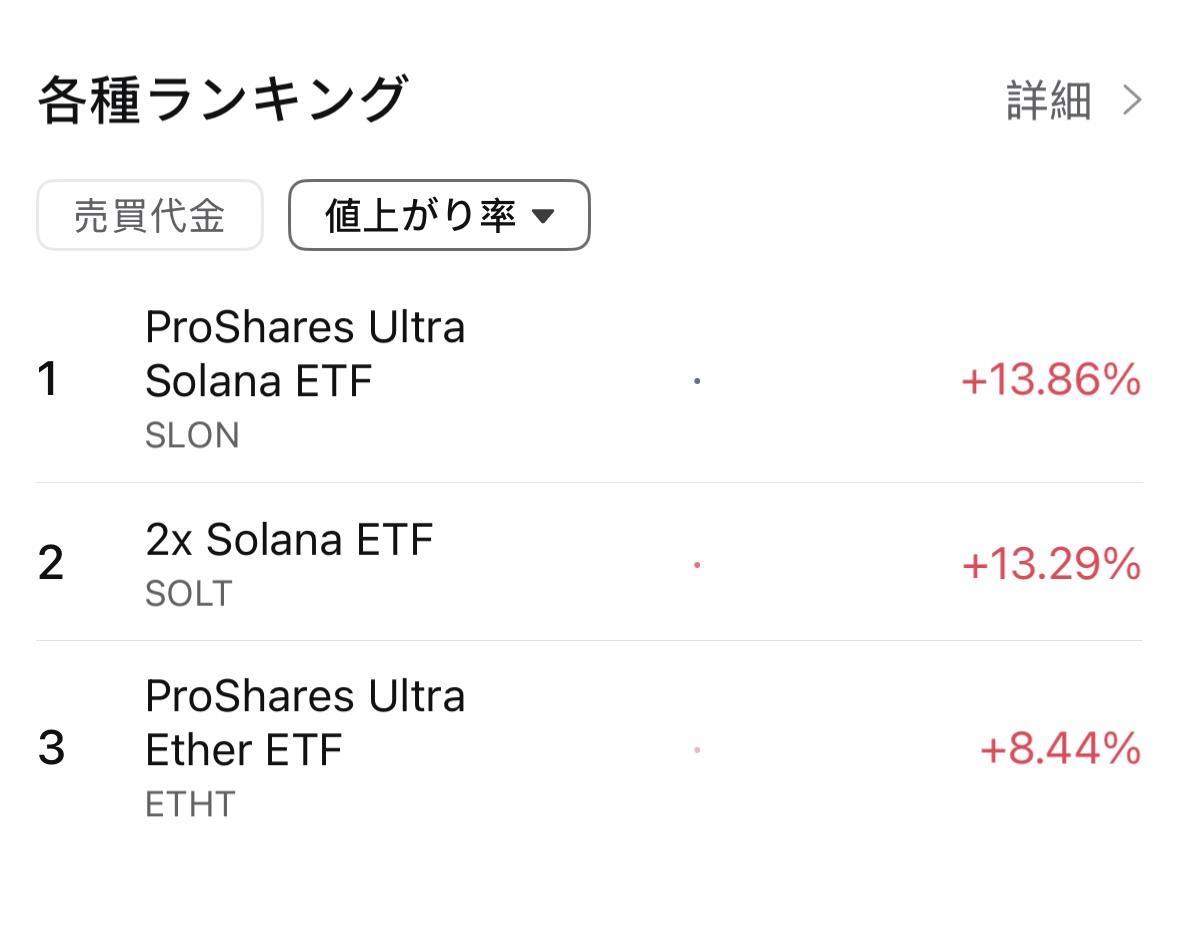
Task: Select the 売買代金 tab
Action: 150,215
